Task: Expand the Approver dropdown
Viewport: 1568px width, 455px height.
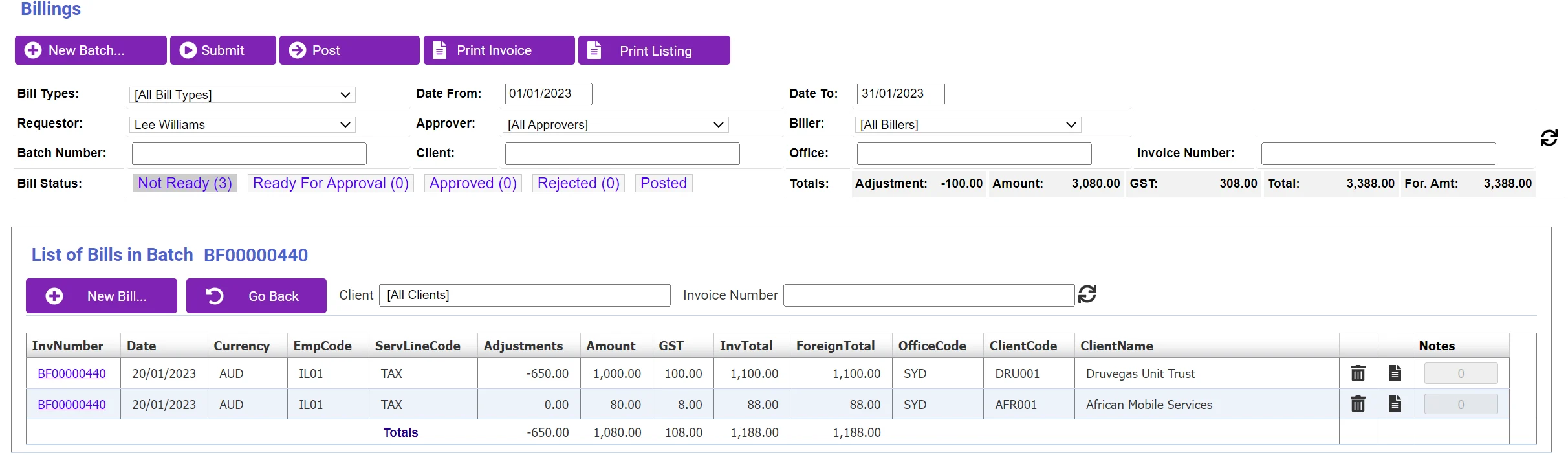Action: [615, 124]
